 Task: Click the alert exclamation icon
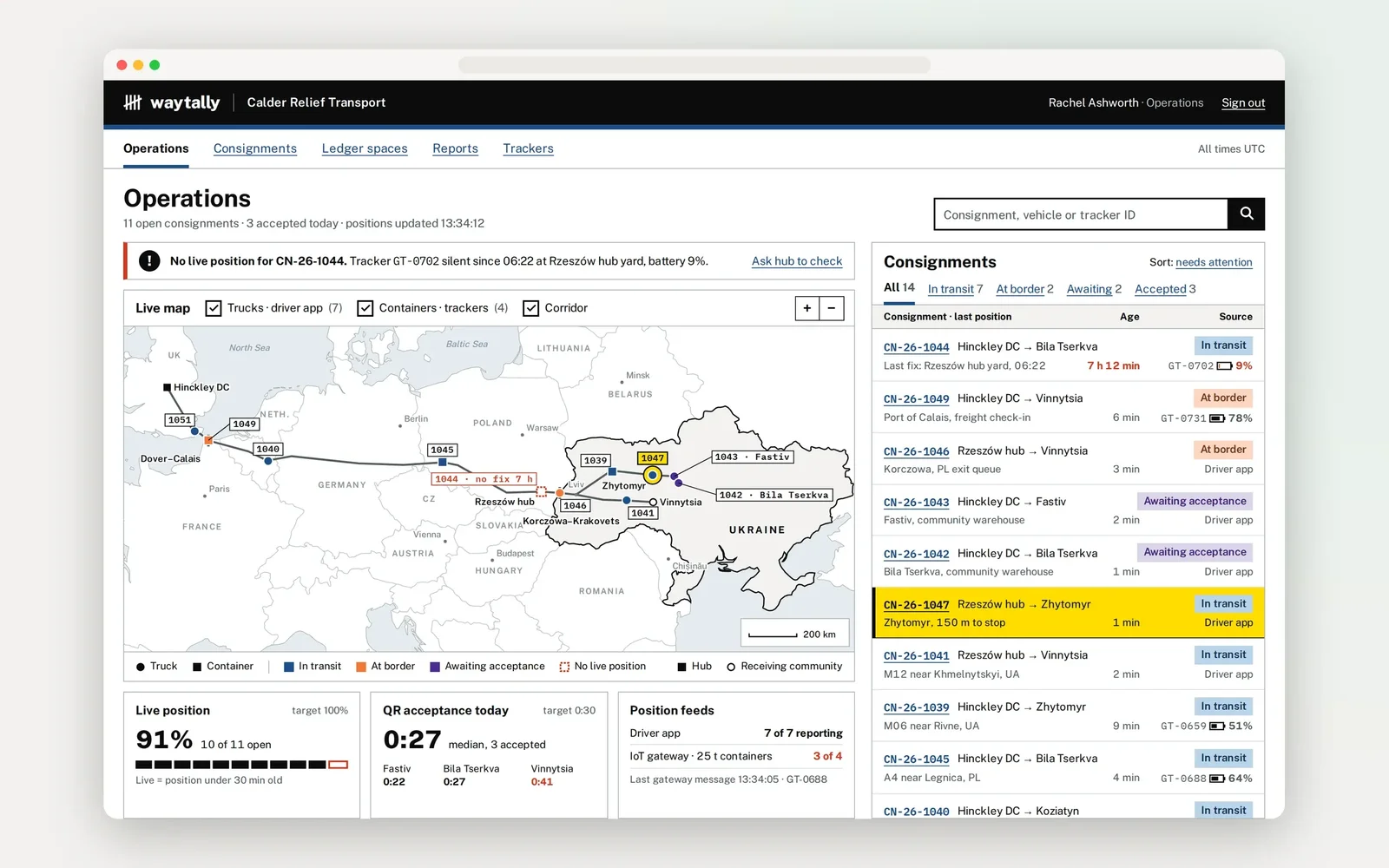tap(149, 260)
